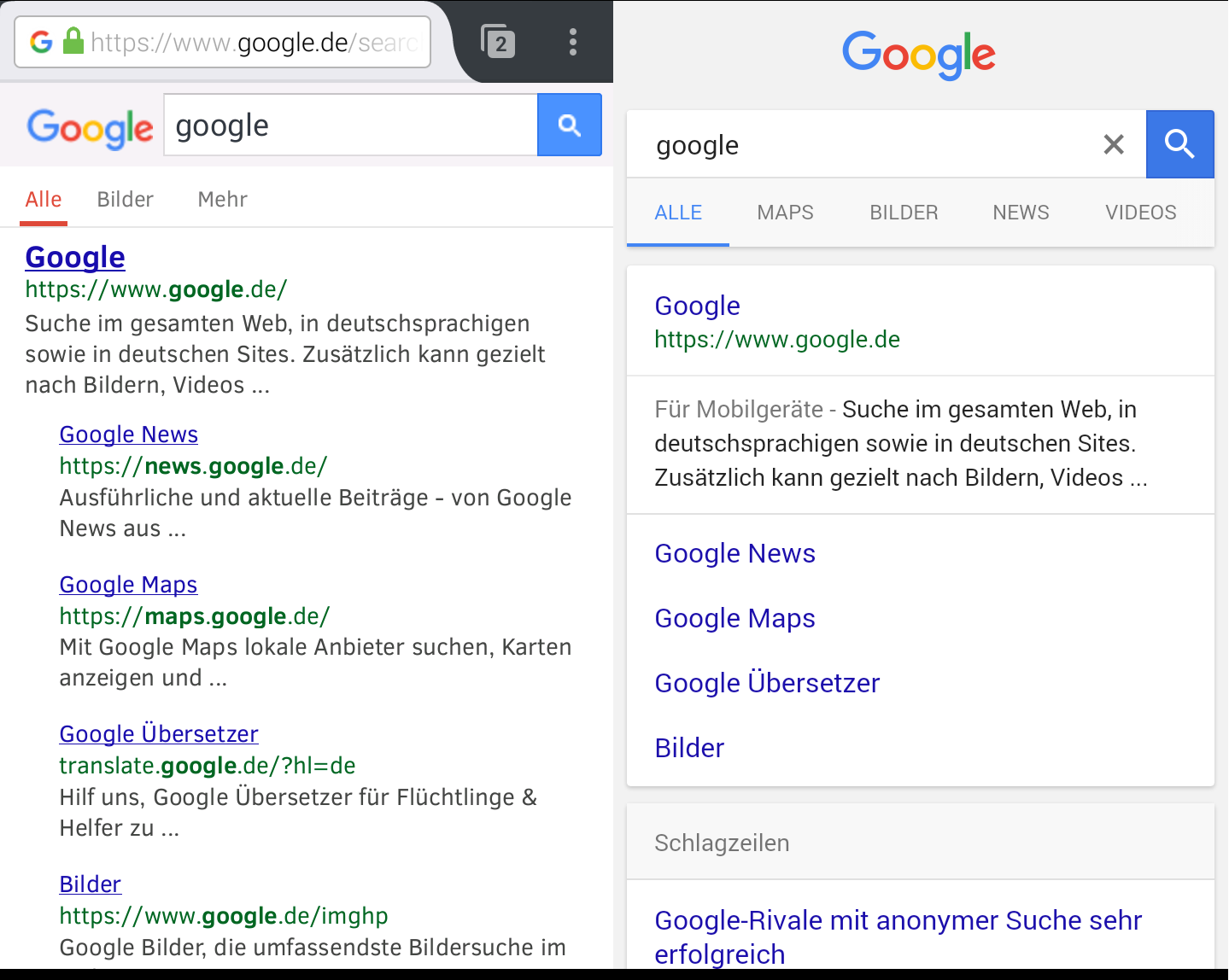Screen dimensions: 1229x980
Task: Select the MAPS tab
Action: pos(785,213)
